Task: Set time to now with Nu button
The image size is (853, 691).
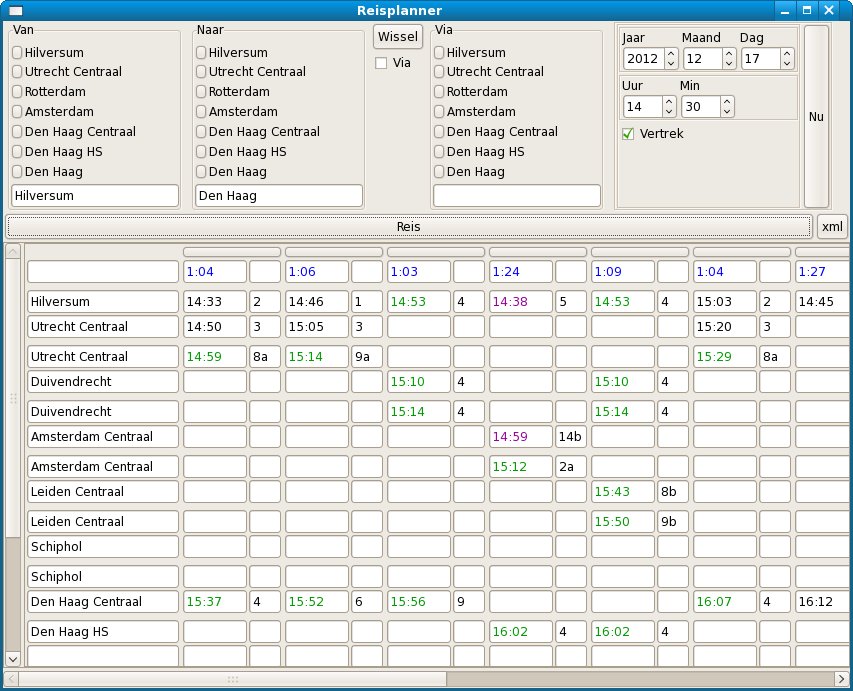Action: [816, 116]
